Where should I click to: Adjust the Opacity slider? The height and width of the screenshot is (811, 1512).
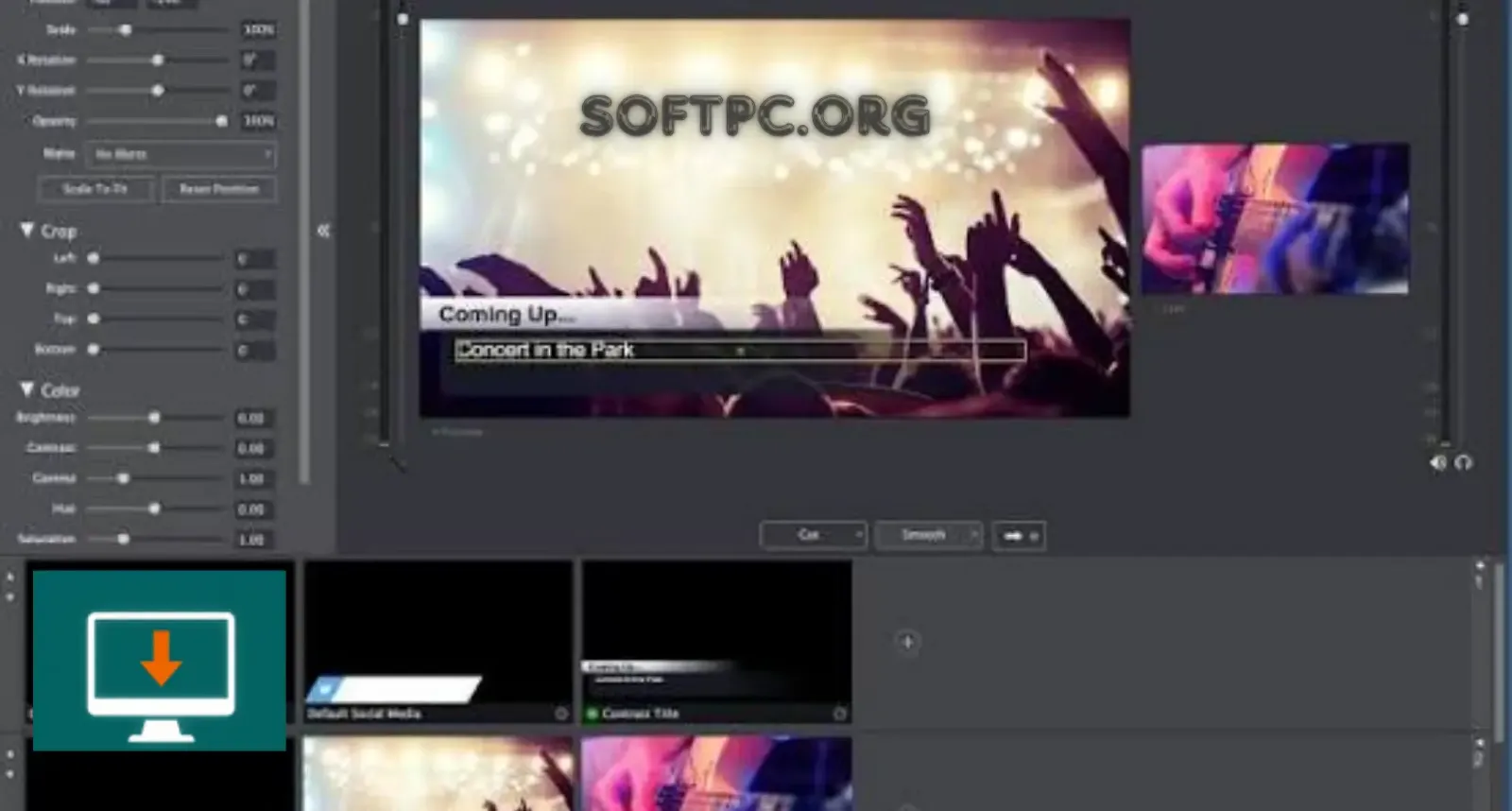[x=221, y=121]
